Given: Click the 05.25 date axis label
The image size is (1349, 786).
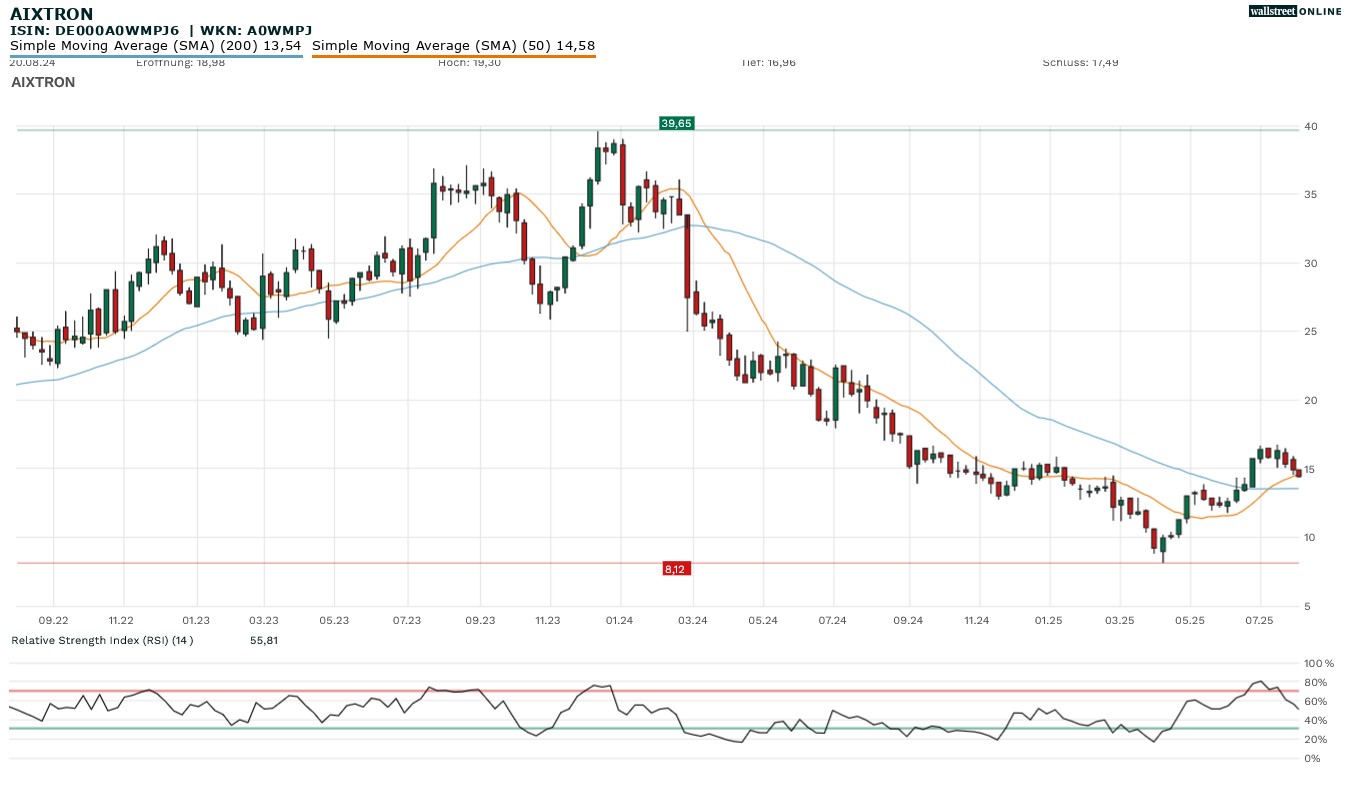Looking at the screenshot, I should coord(1189,621).
